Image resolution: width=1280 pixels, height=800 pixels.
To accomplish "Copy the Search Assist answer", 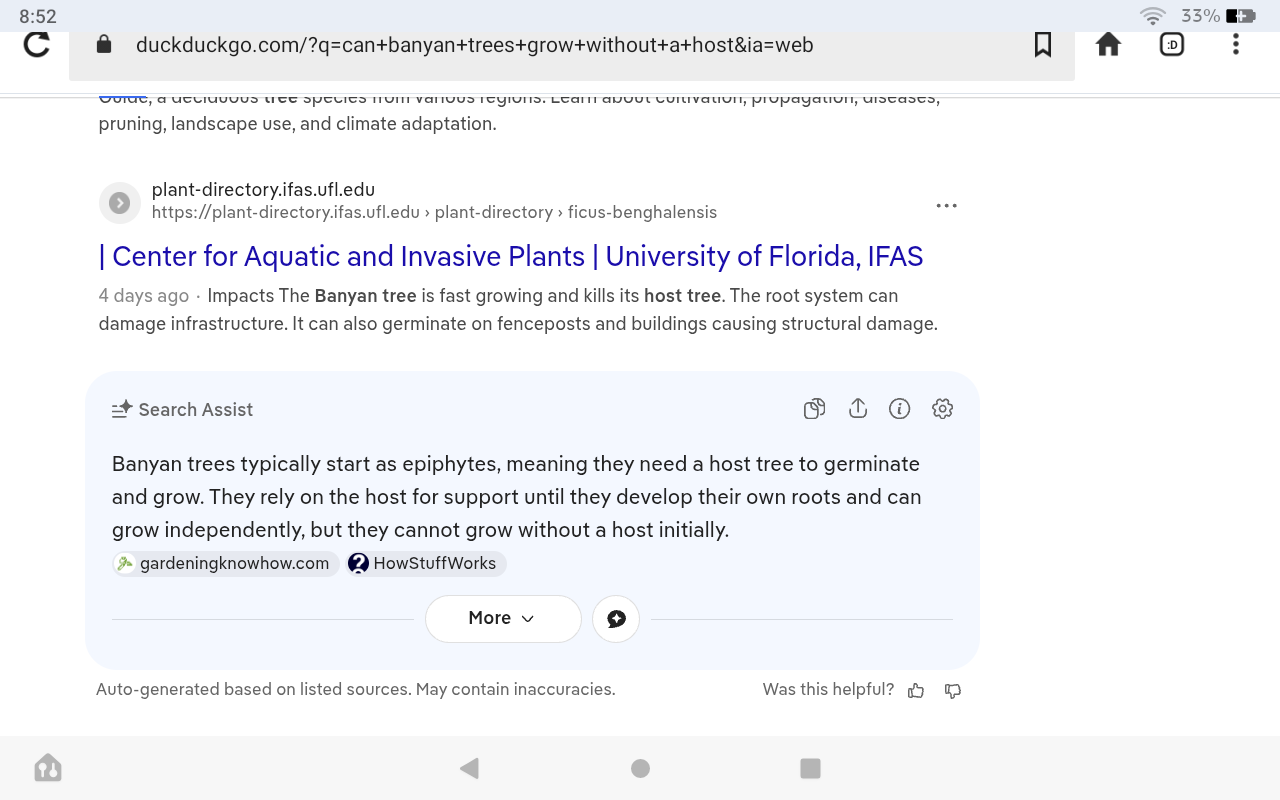I will click(x=814, y=409).
